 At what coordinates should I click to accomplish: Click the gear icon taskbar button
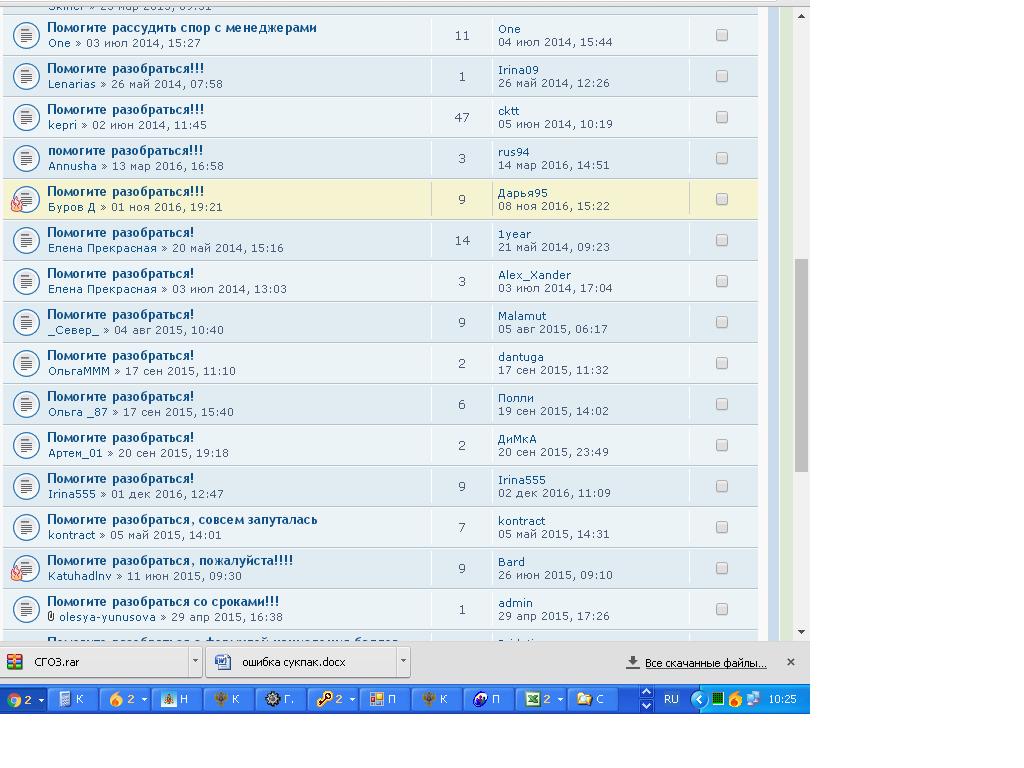pos(279,699)
